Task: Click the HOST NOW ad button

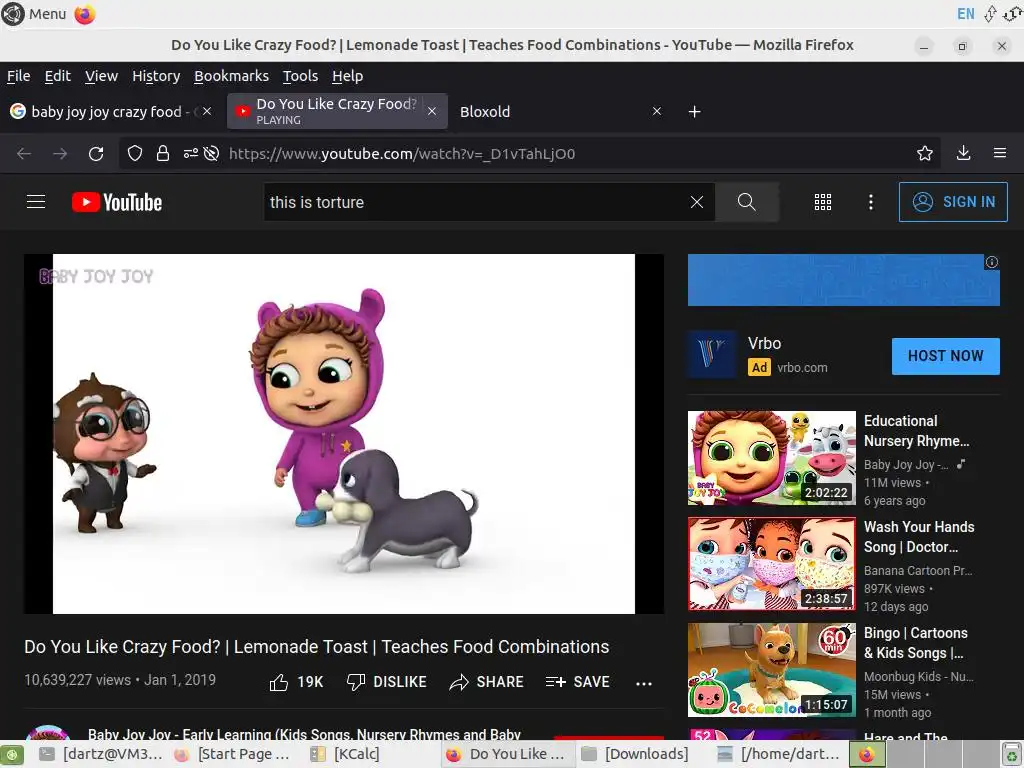Action: tap(945, 356)
